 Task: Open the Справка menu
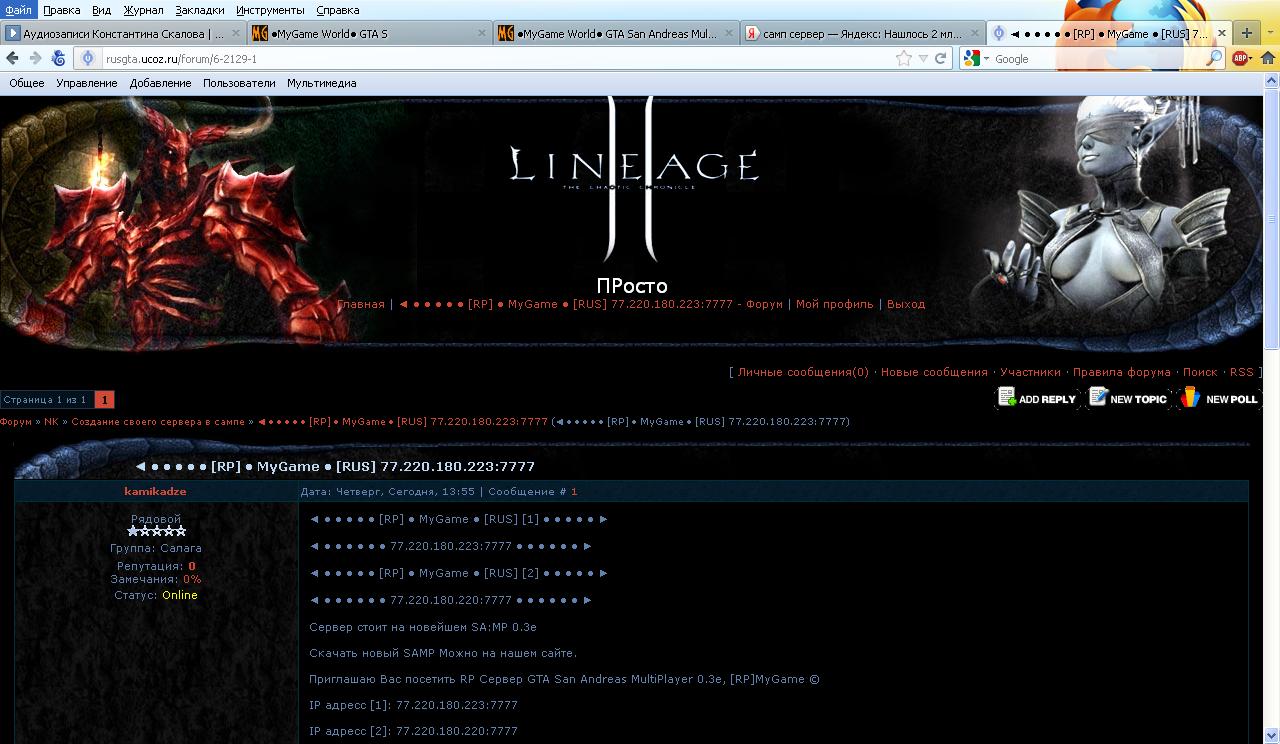(338, 10)
